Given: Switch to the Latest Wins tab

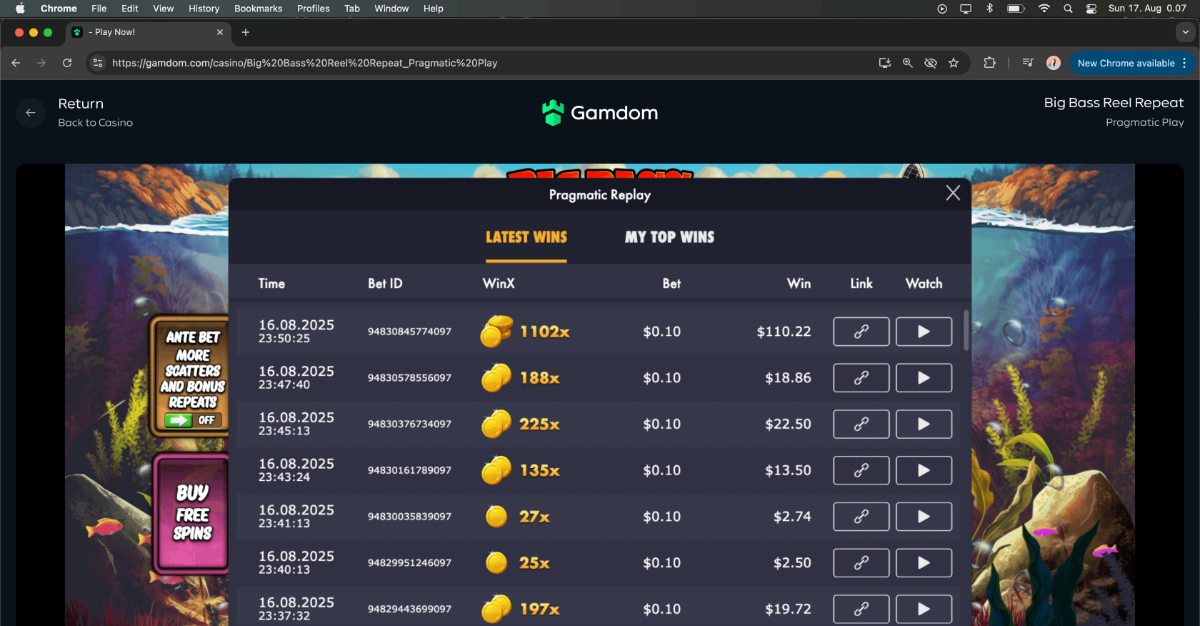Looking at the screenshot, I should tap(526, 237).
